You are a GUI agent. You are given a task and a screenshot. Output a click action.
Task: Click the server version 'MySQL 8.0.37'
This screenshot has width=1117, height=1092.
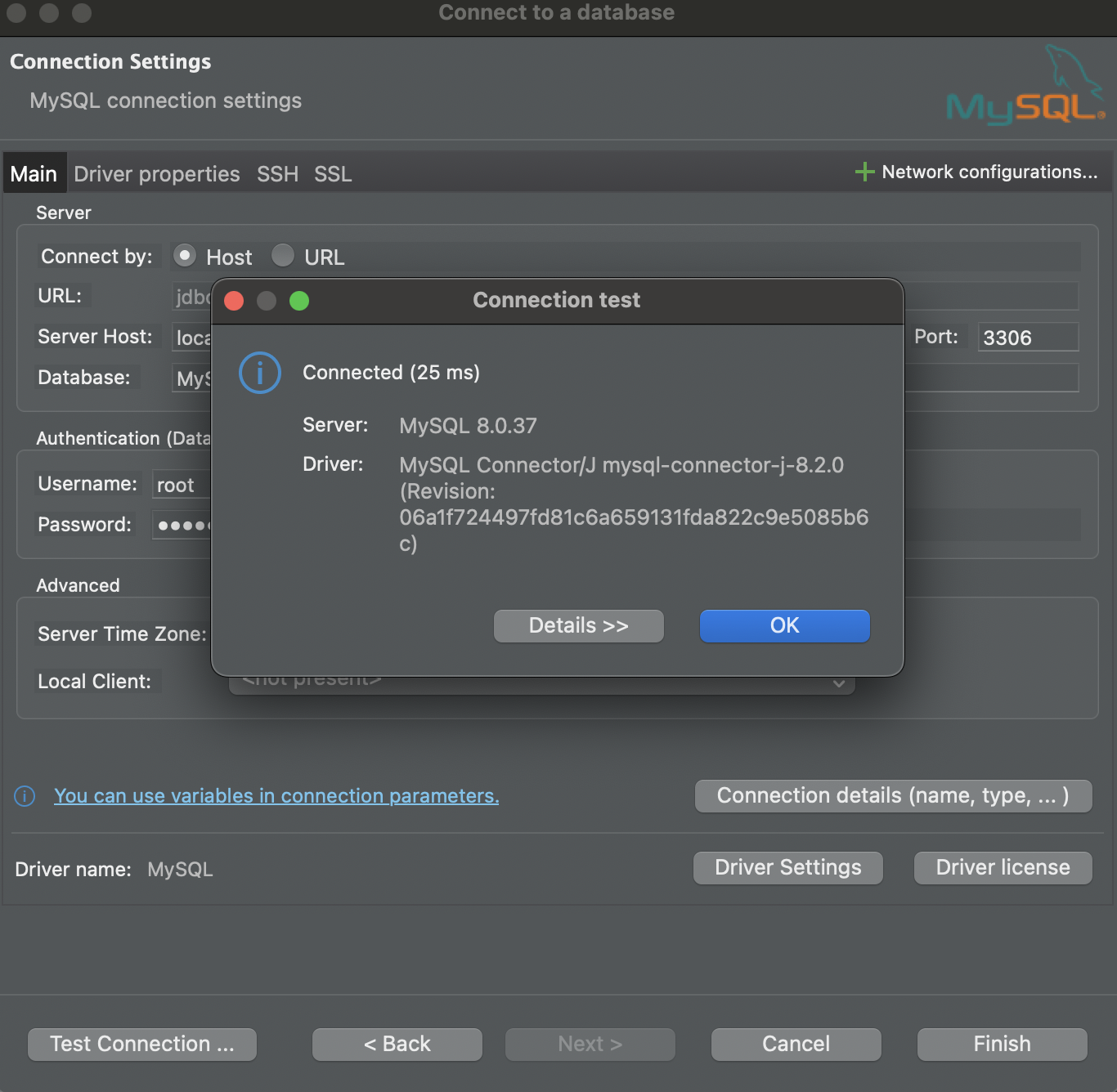click(468, 426)
